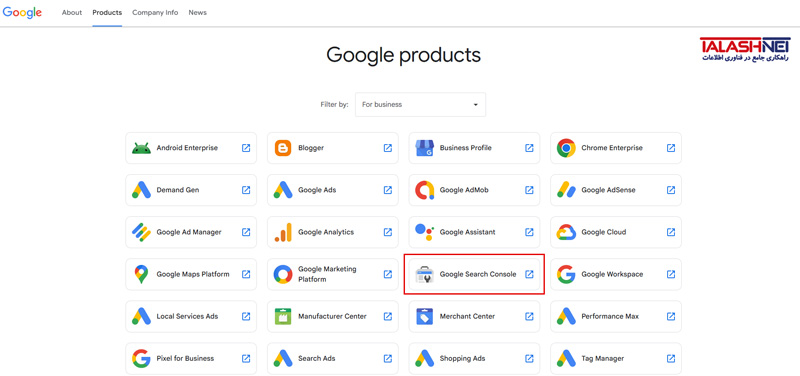Image resolution: width=800 pixels, height=376 pixels.
Task: Open external link for Shopping Ads
Action: [x=529, y=359]
